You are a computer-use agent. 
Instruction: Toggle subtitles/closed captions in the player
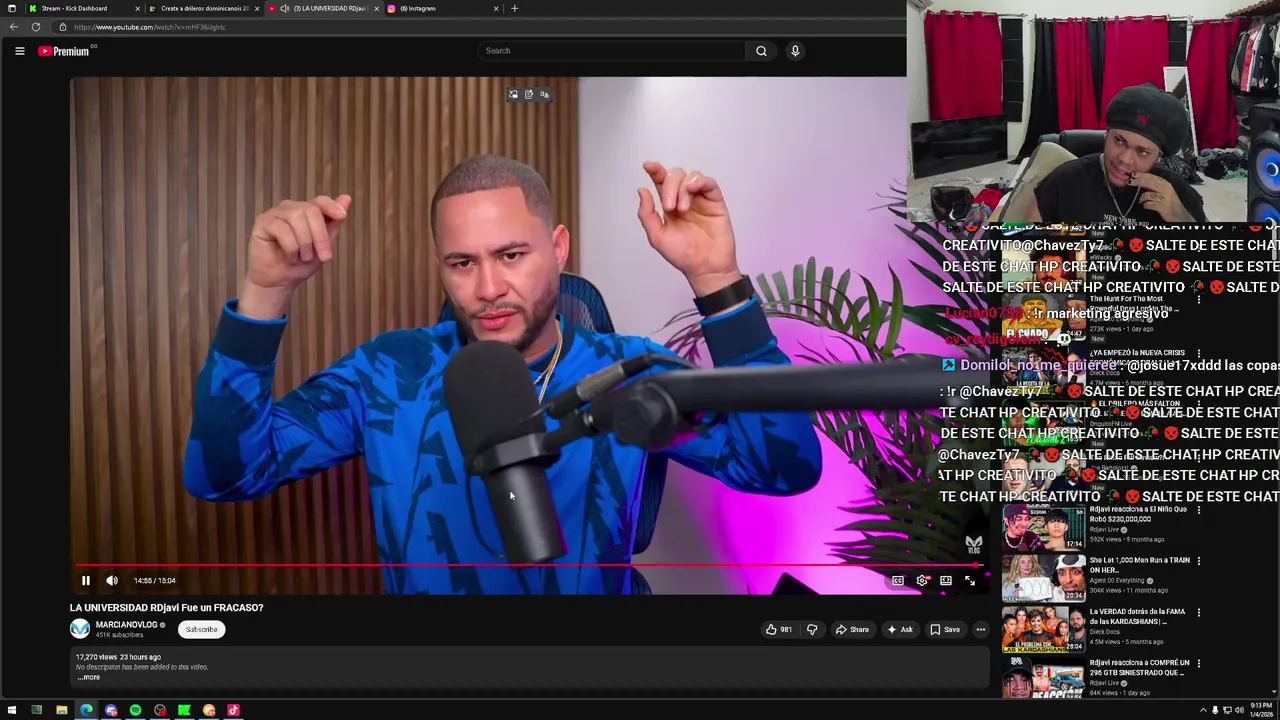coord(898,580)
